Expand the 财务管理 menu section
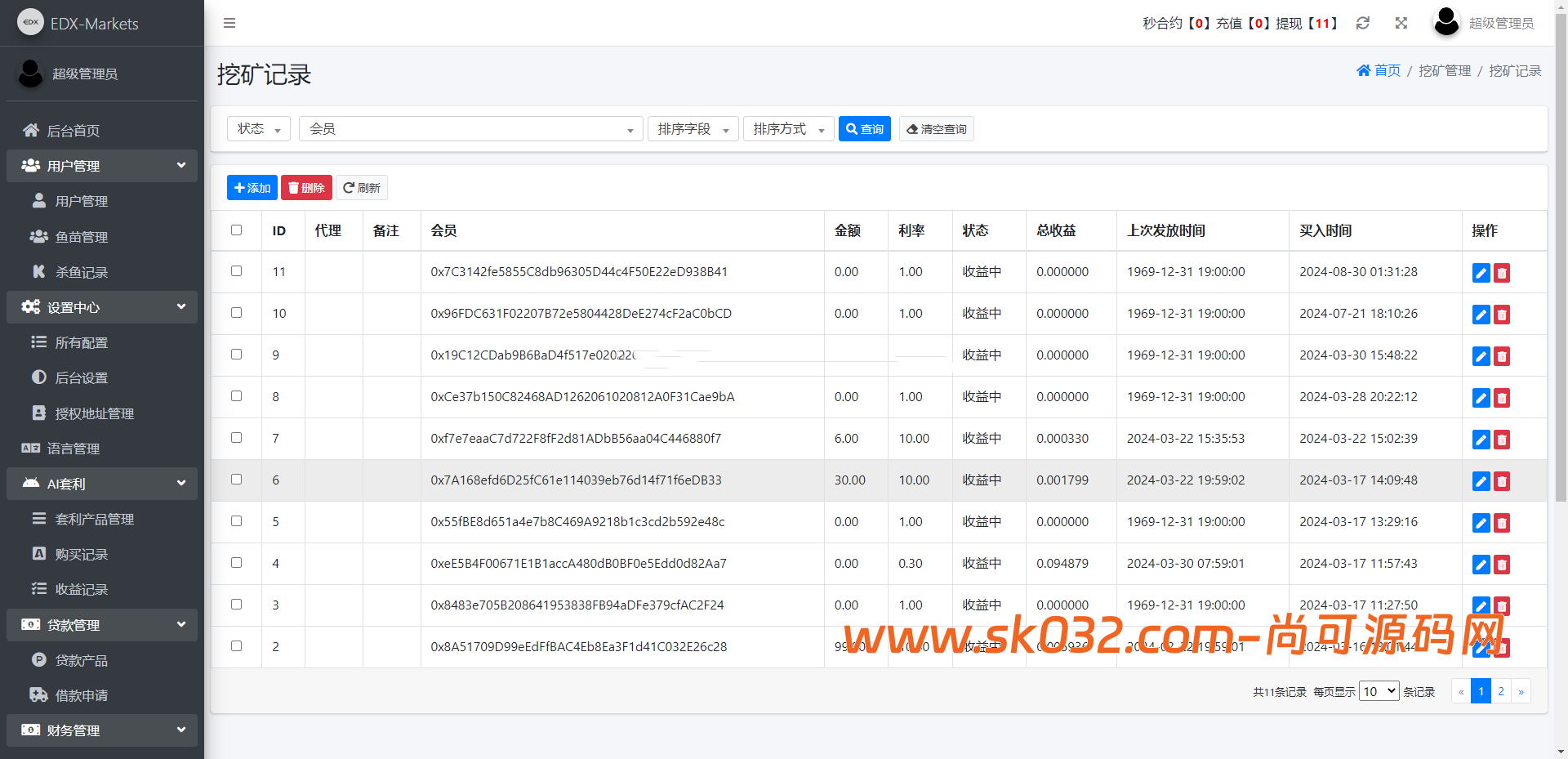1568x759 pixels. 101,730
